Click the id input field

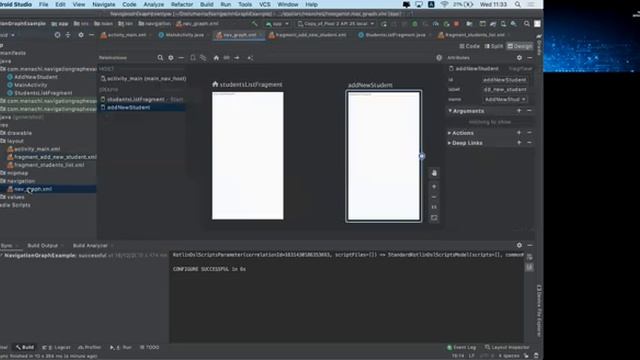505,80
